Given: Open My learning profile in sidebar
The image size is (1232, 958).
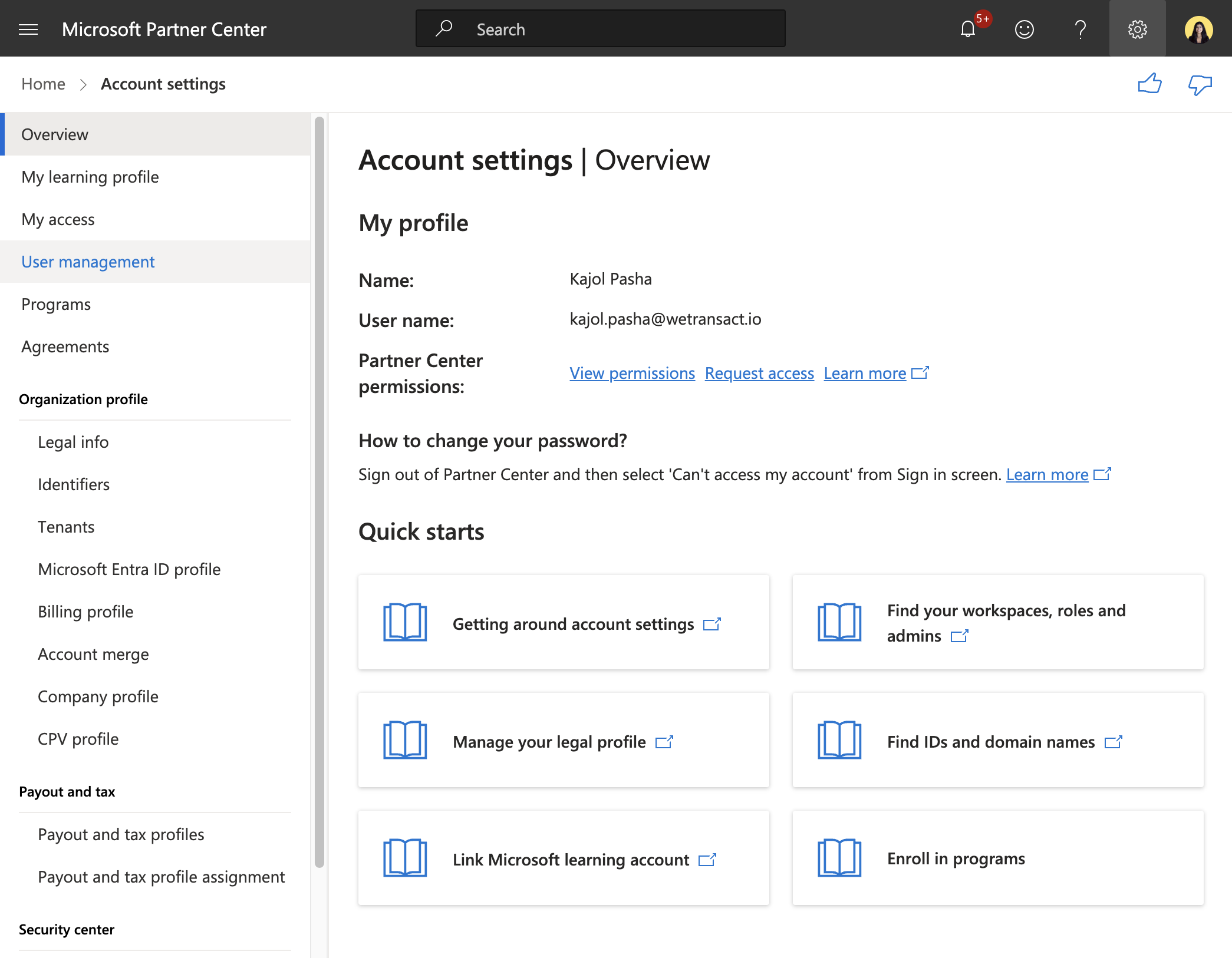Looking at the screenshot, I should (x=155, y=177).
